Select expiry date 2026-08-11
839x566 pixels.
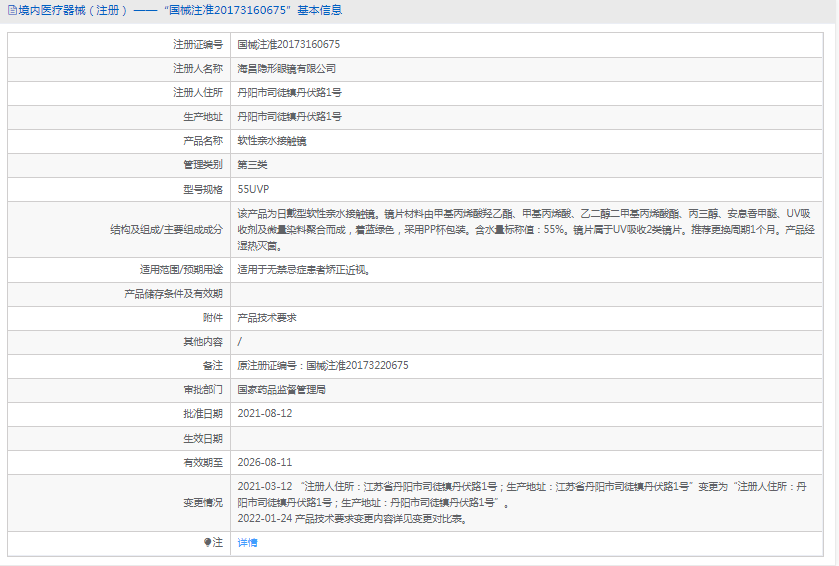[x=264, y=462]
